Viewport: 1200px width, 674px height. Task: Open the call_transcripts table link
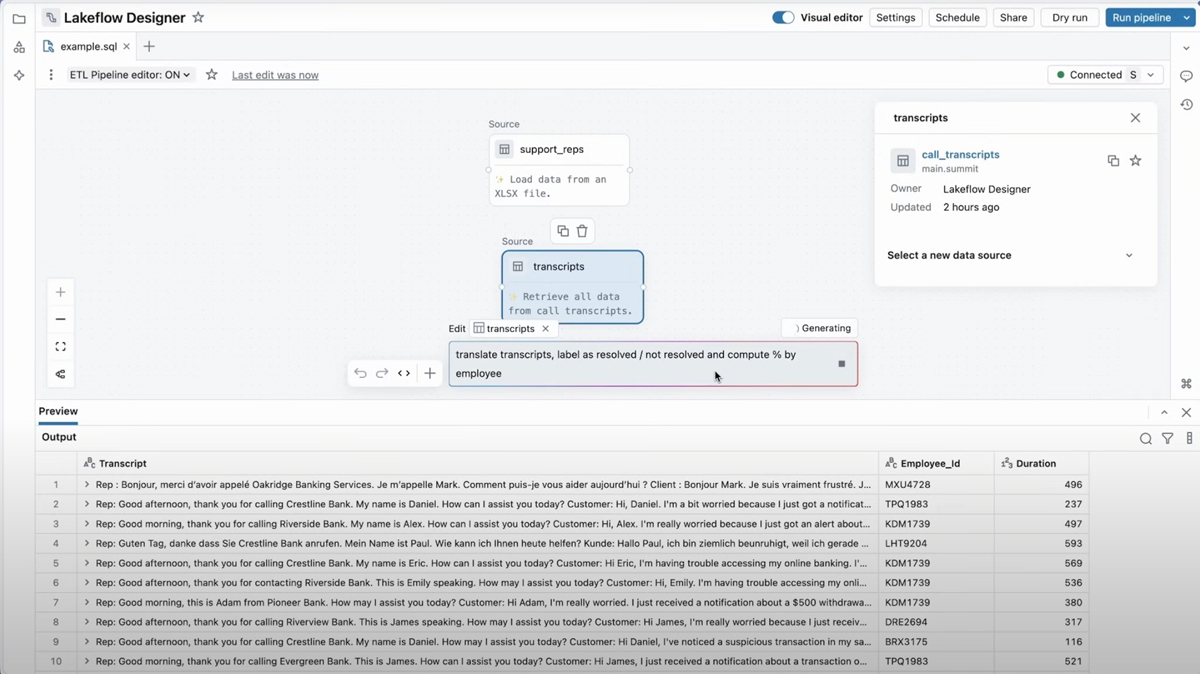960,155
